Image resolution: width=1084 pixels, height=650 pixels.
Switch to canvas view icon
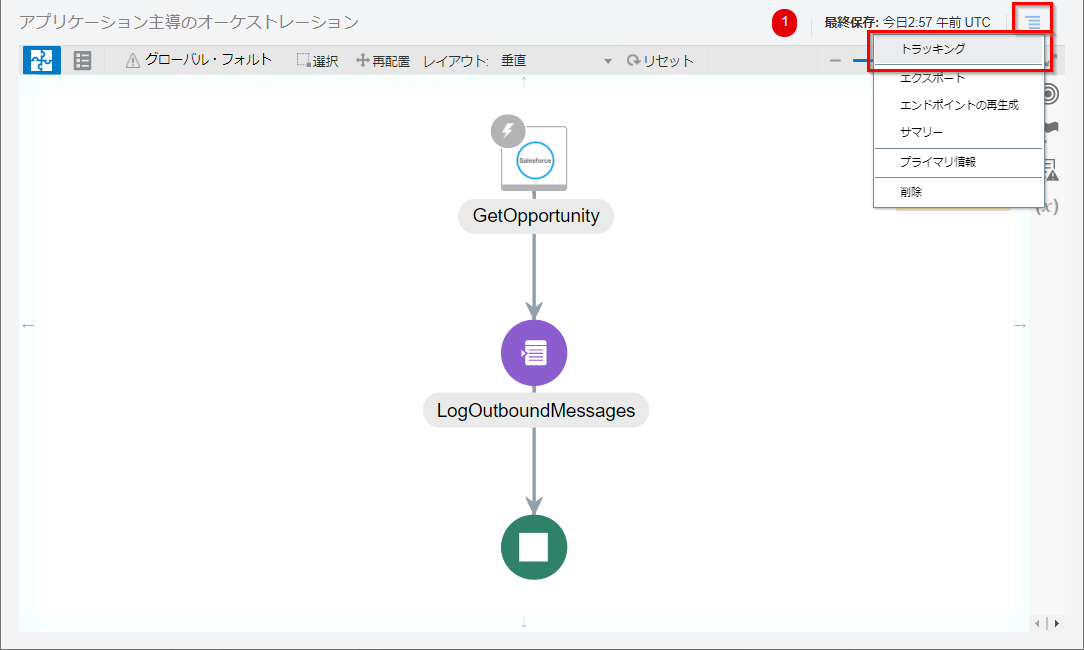[x=42, y=61]
